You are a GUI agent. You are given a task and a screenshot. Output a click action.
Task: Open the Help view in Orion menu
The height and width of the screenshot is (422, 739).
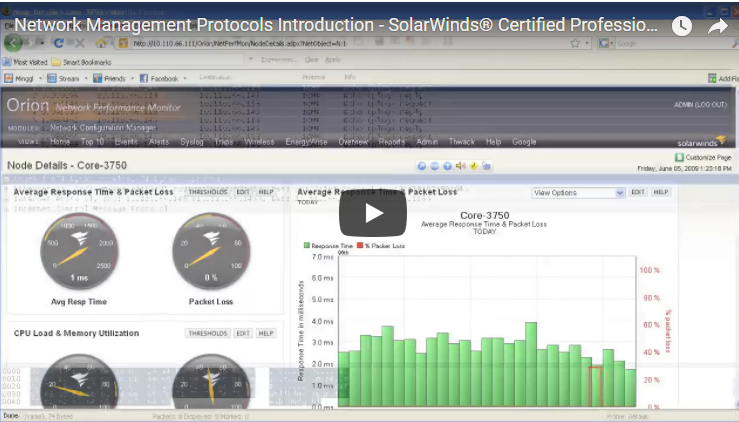493,141
